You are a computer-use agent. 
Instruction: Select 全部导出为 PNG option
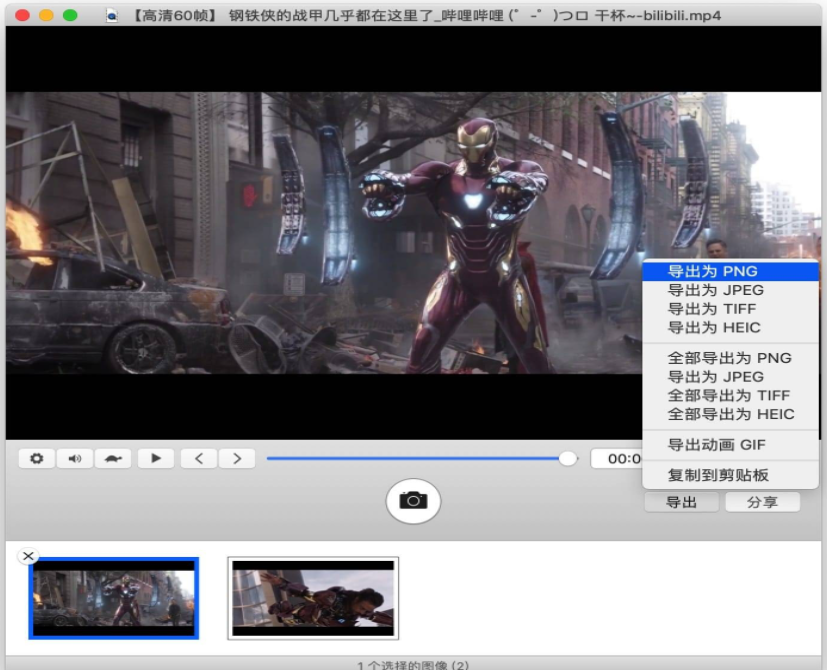click(x=730, y=358)
